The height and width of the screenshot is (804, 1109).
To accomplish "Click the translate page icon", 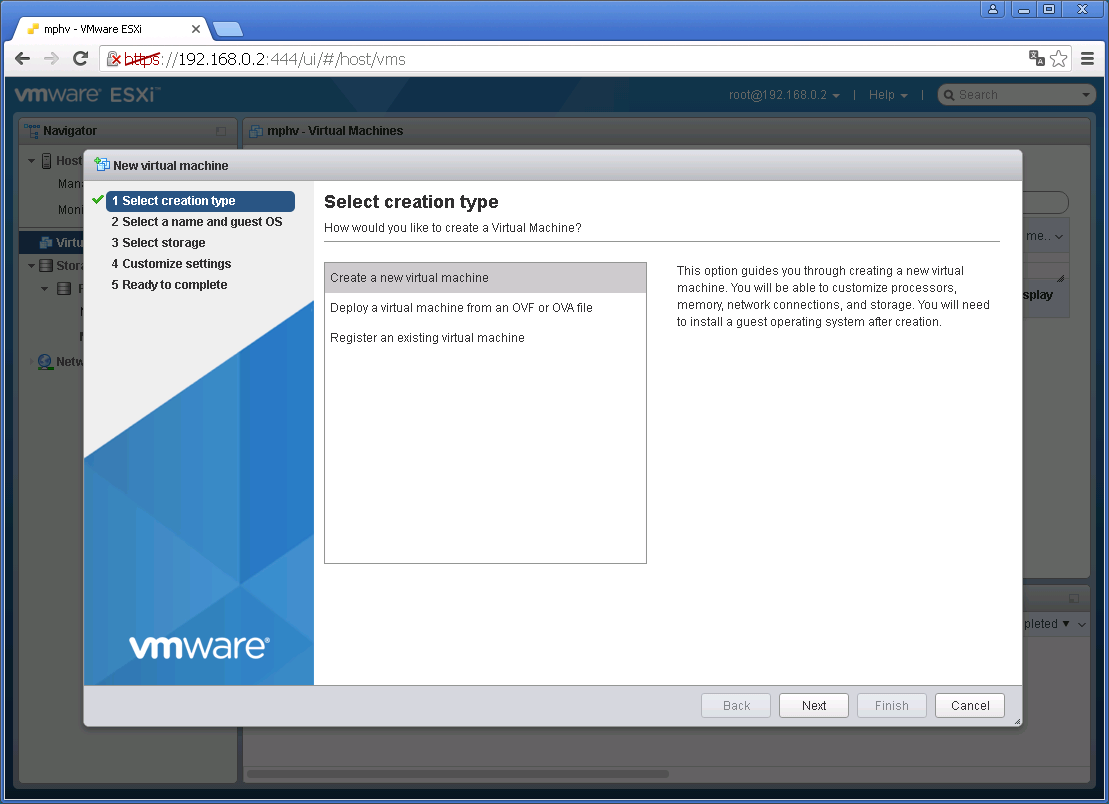I will pyautogui.click(x=1036, y=59).
